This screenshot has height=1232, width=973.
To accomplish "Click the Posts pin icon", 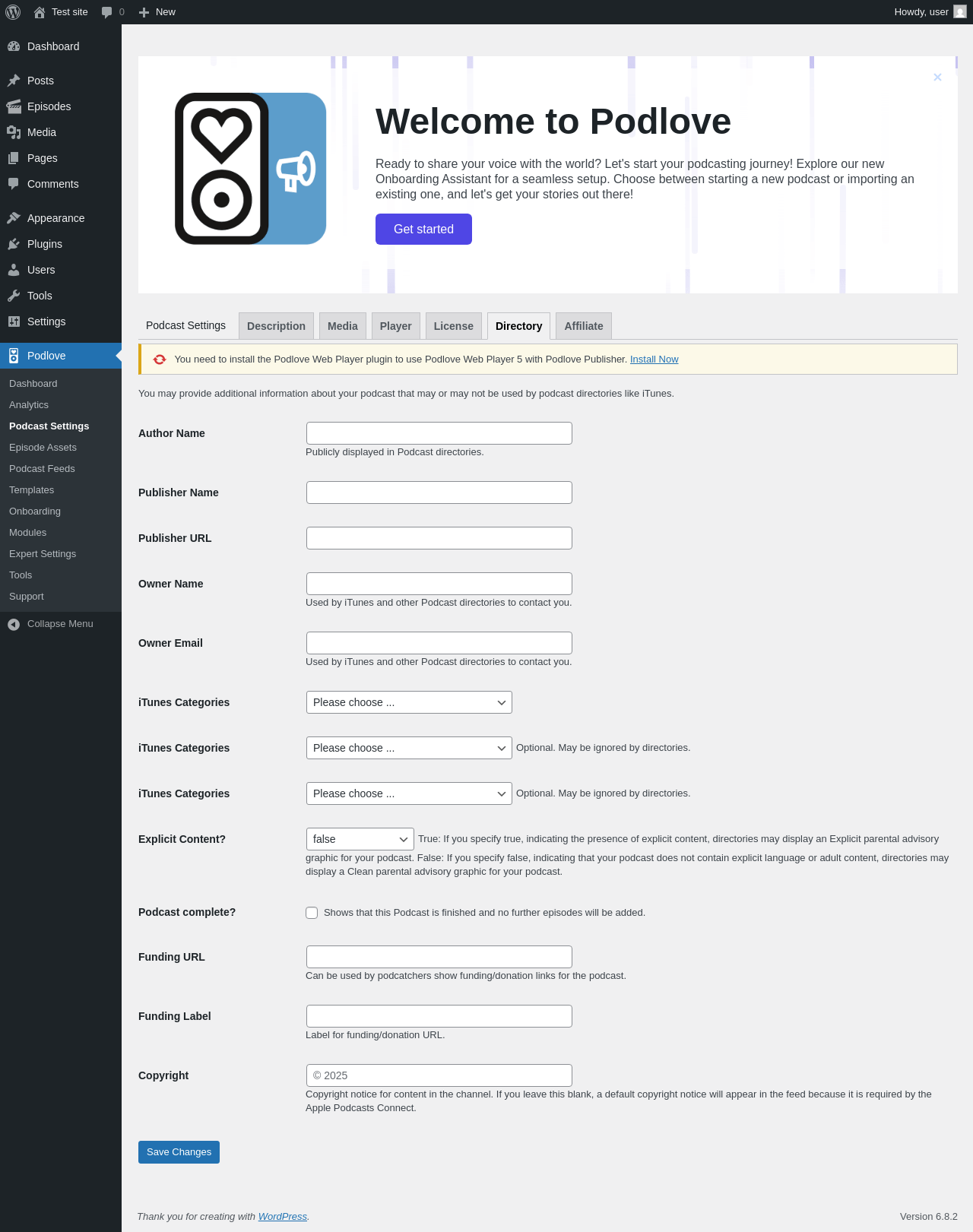I will [x=14, y=81].
